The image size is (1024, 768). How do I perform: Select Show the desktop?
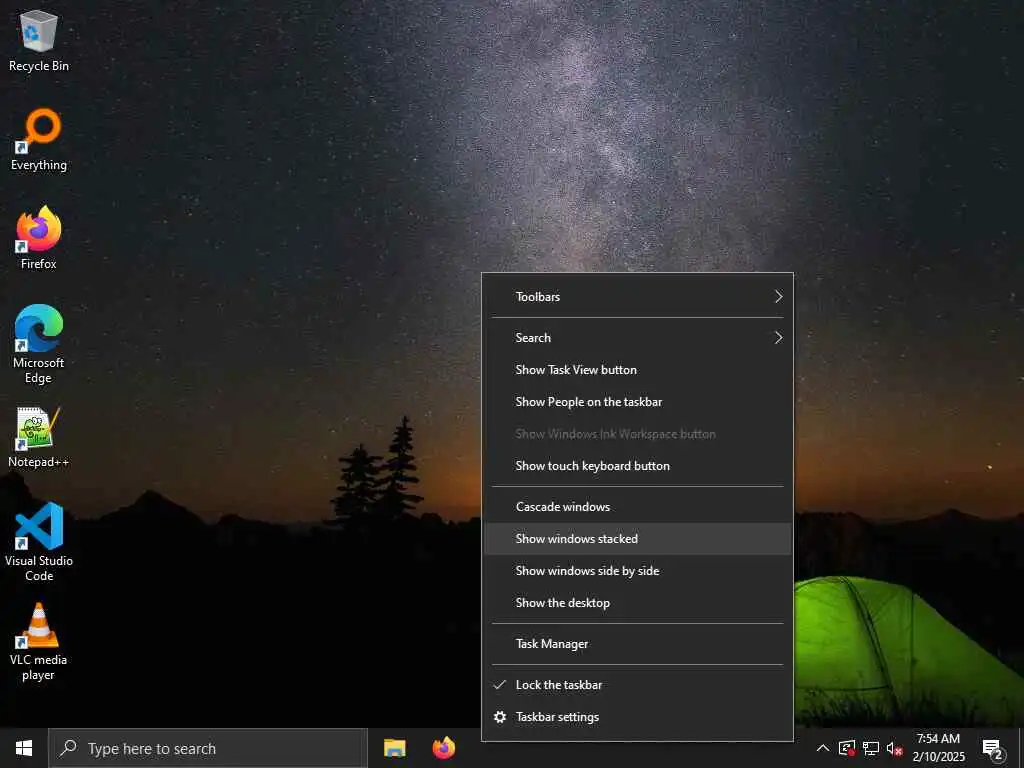point(637,603)
